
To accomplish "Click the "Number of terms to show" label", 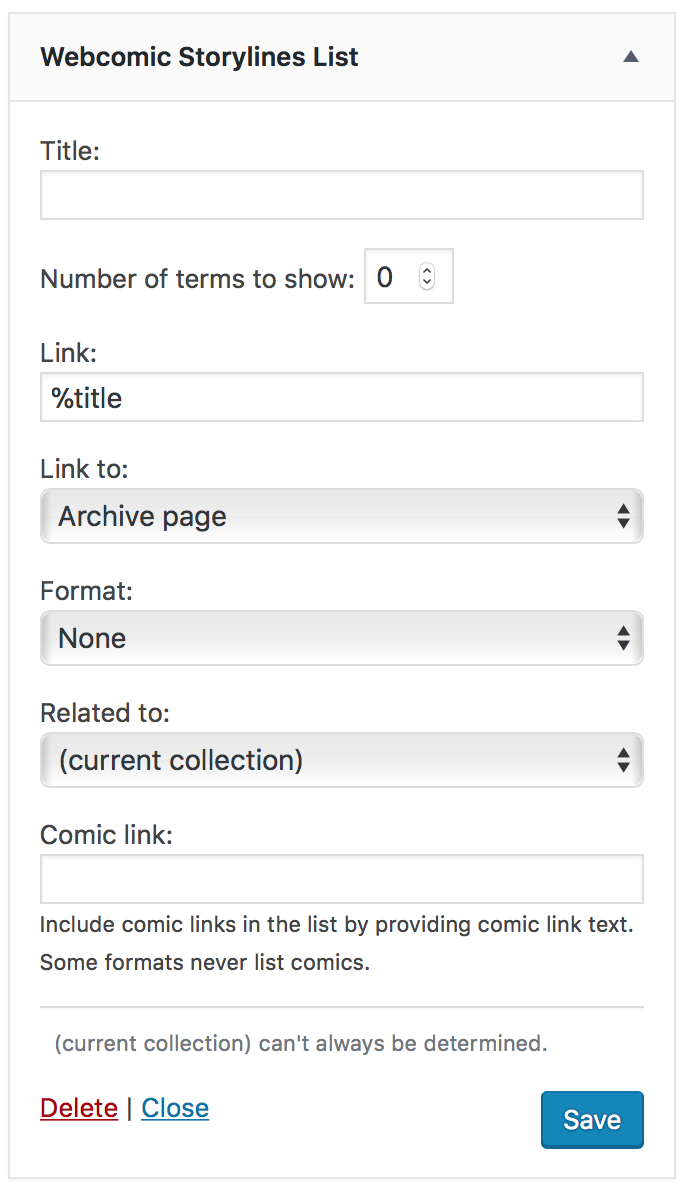I will coord(197,278).
